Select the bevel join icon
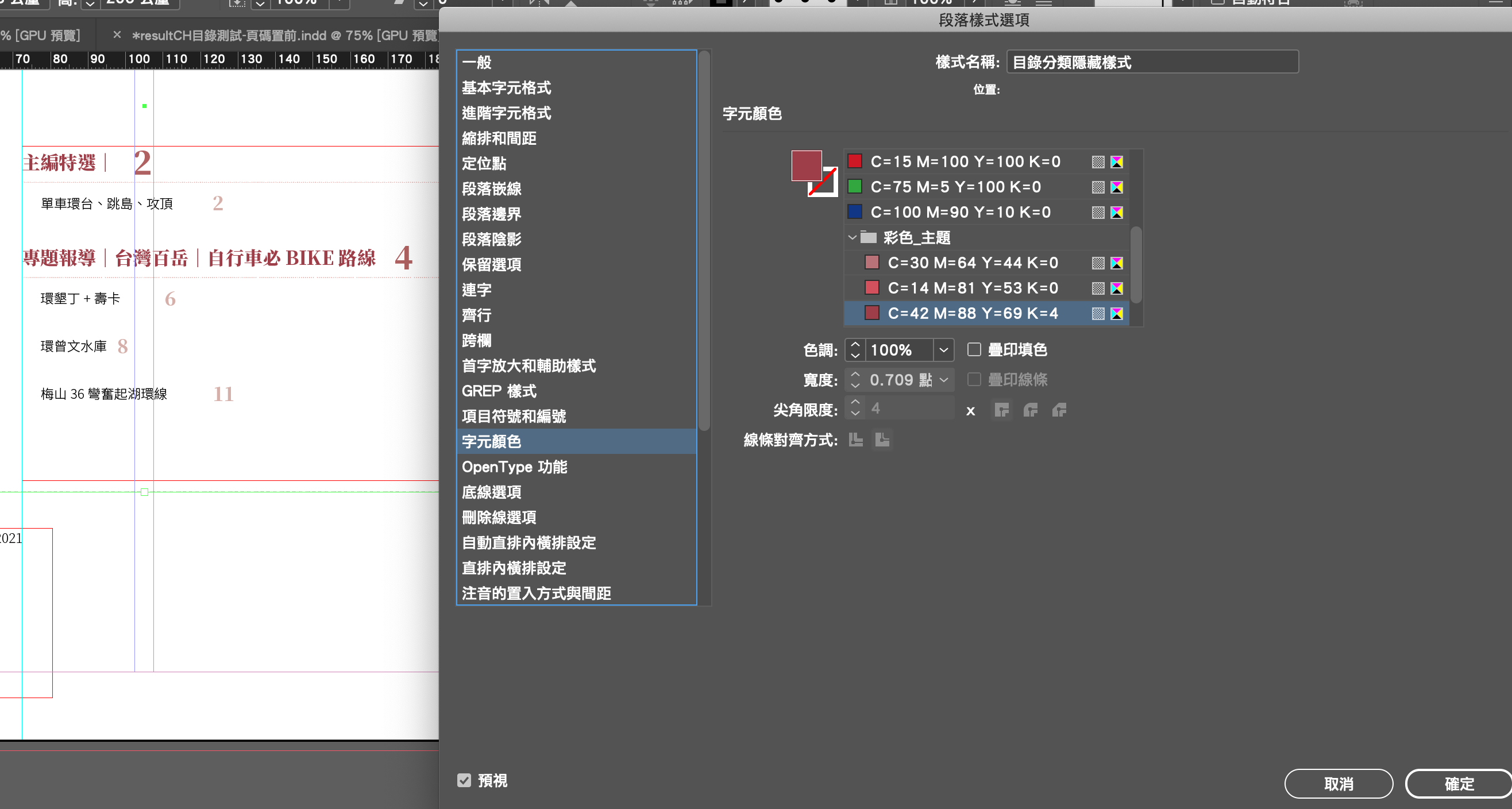 [x=1059, y=409]
